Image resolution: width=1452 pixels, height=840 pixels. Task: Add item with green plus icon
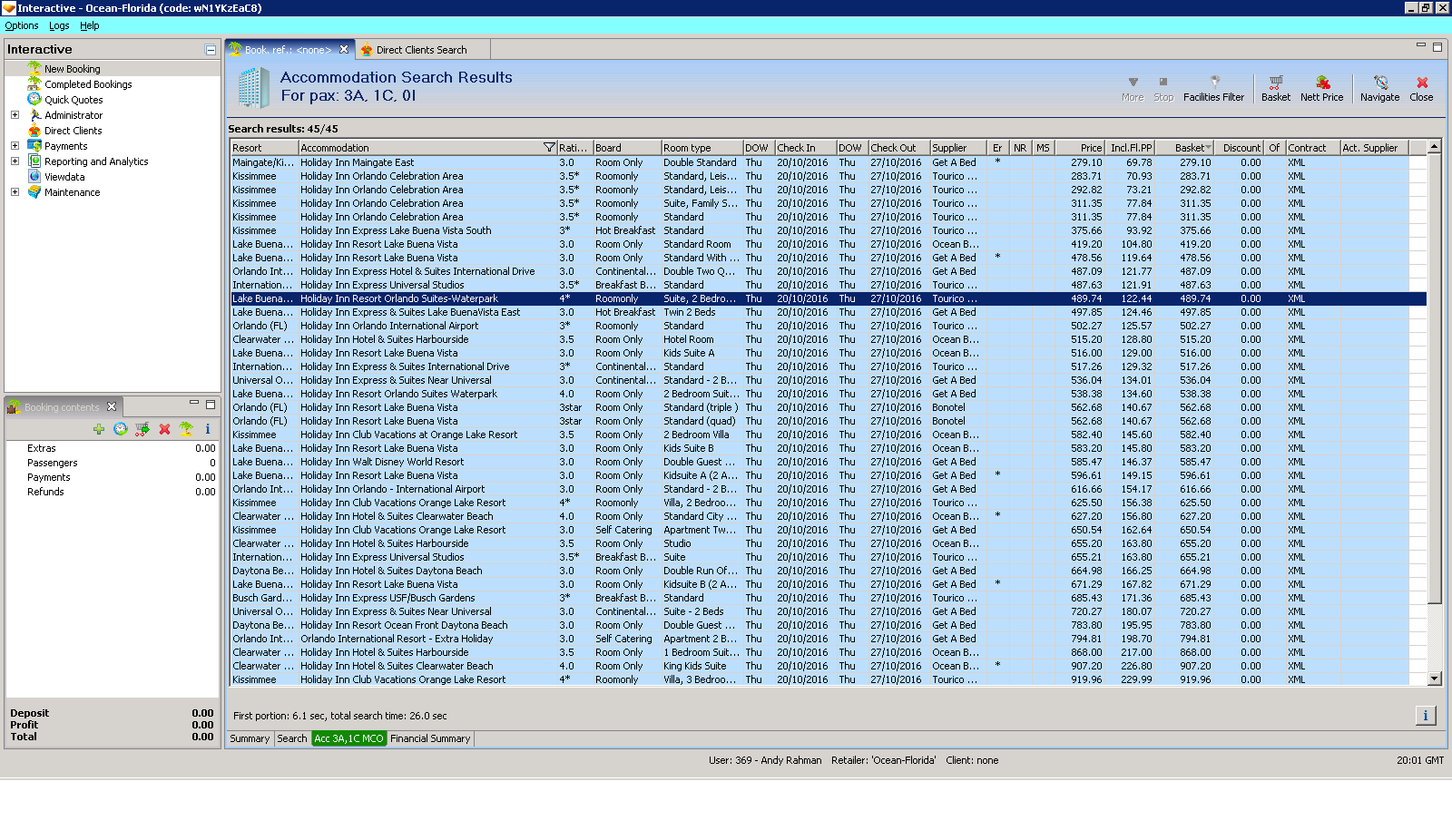99,429
